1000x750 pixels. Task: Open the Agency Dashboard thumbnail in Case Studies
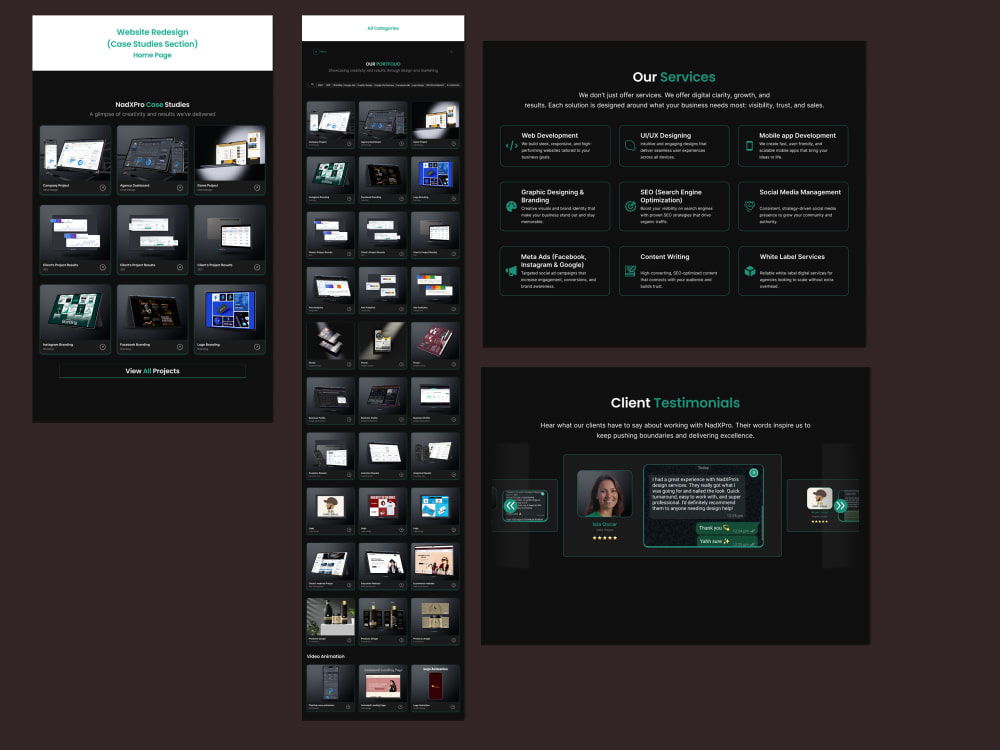pos(152,153)
